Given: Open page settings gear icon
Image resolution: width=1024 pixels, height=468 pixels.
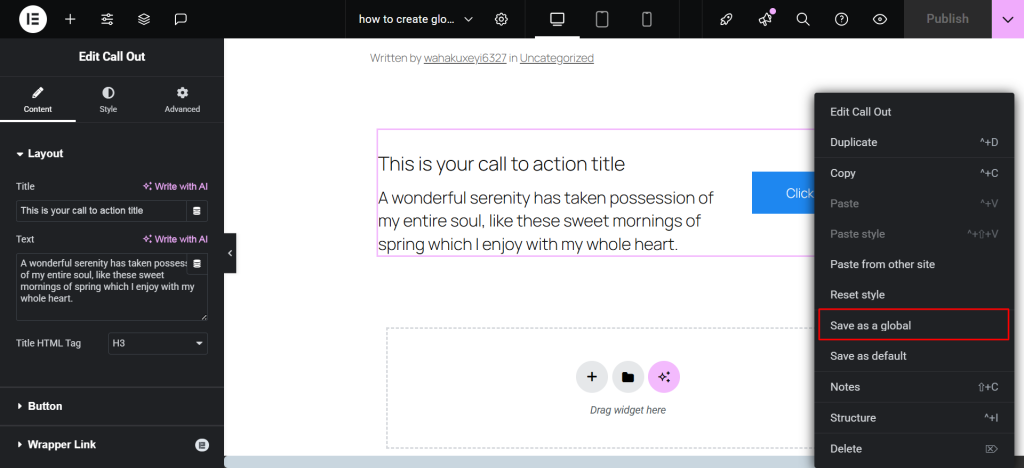Looking at the screenshot, I should click(501, 19).
